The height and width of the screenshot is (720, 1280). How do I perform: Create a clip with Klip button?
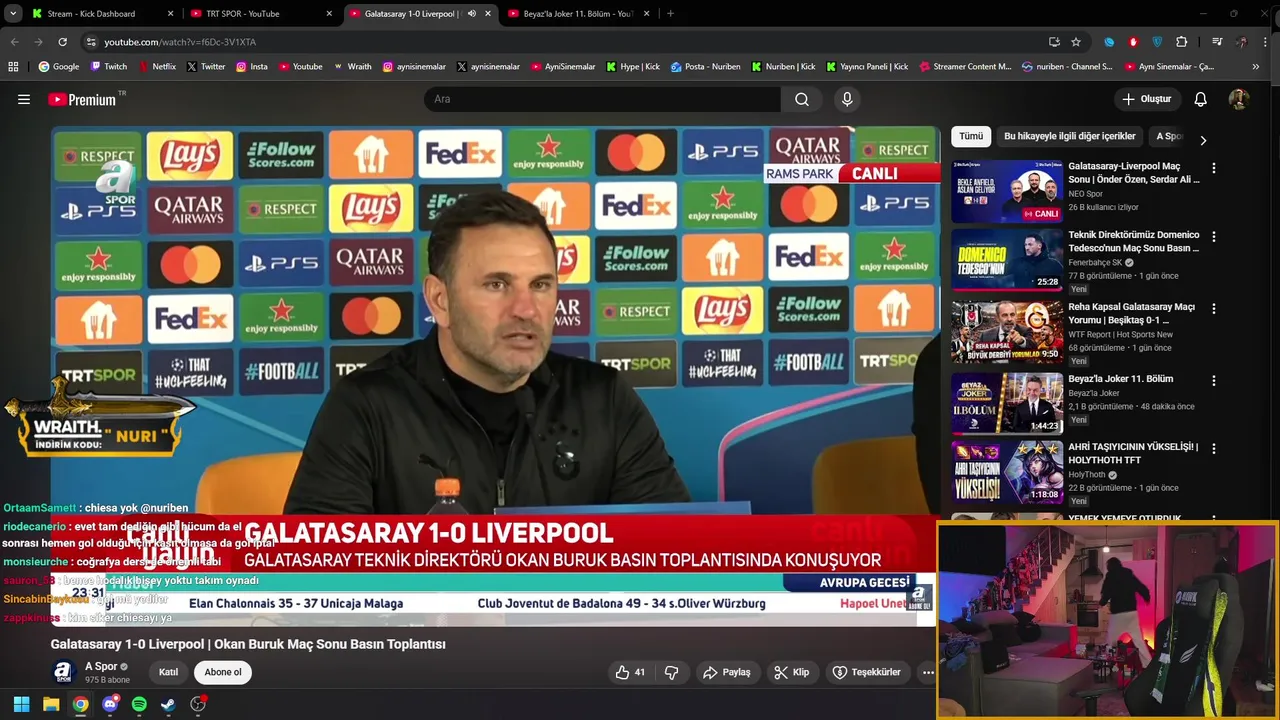(791, 672)
